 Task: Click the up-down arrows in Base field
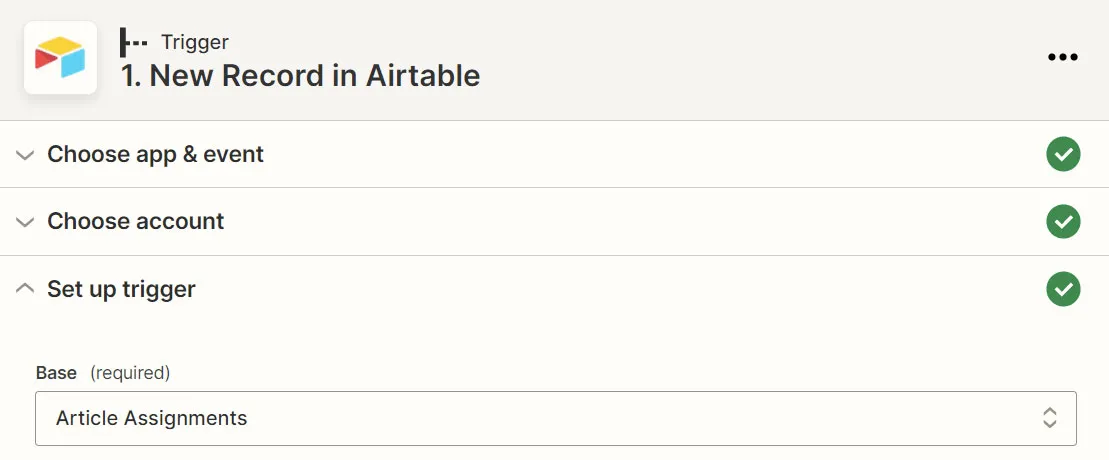point(1049,418)
